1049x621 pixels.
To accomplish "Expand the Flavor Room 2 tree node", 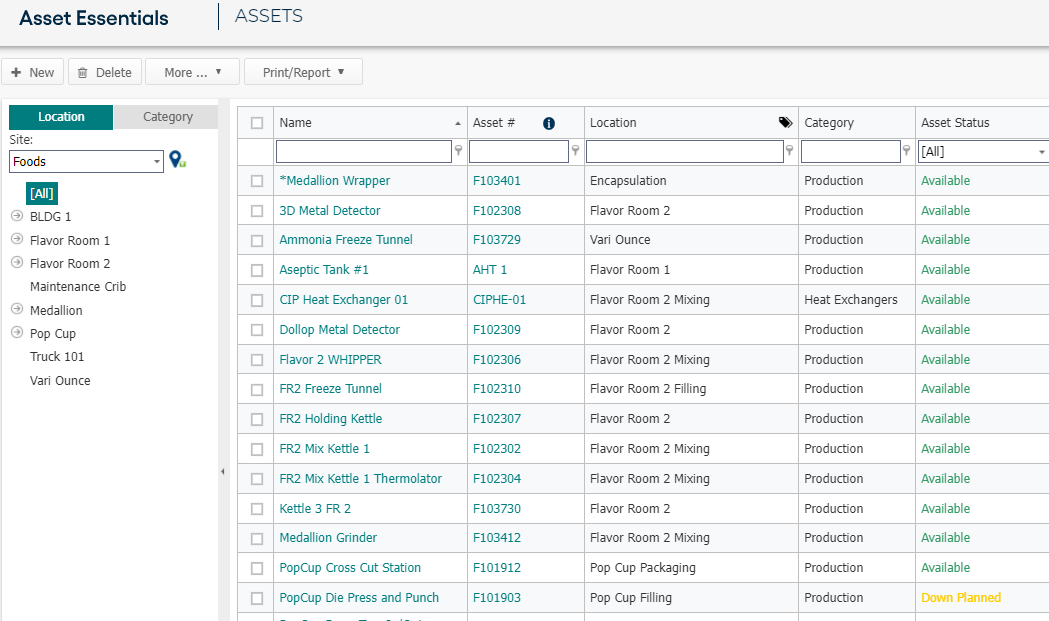I will click(x=17, y=263).
